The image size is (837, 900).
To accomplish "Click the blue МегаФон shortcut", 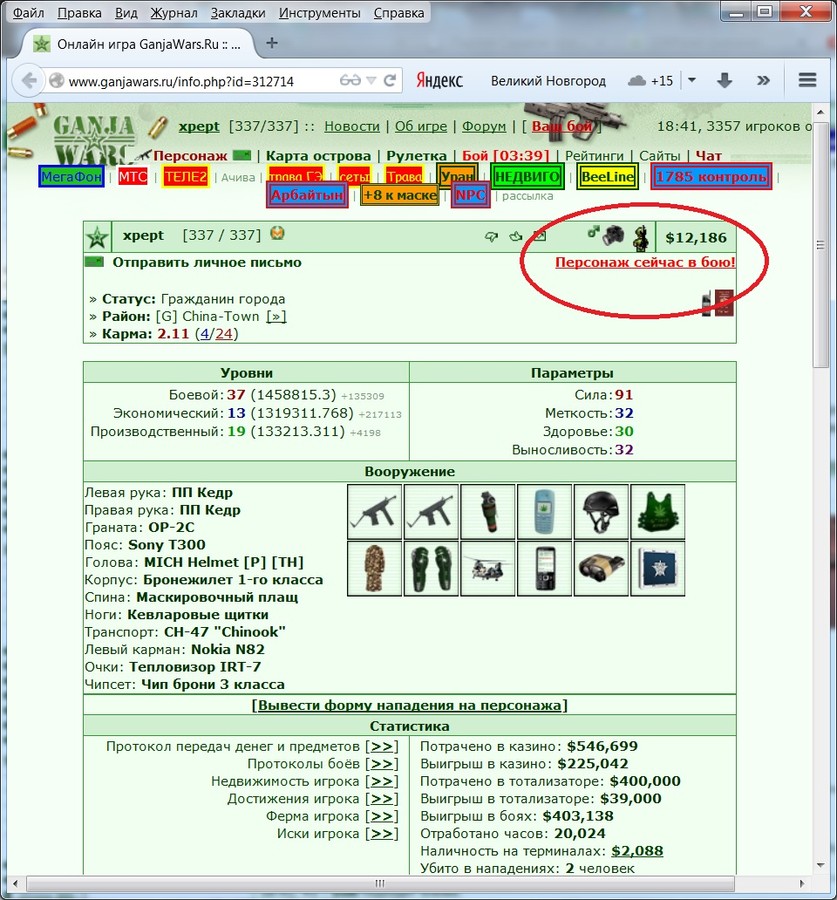I will 71,176.
